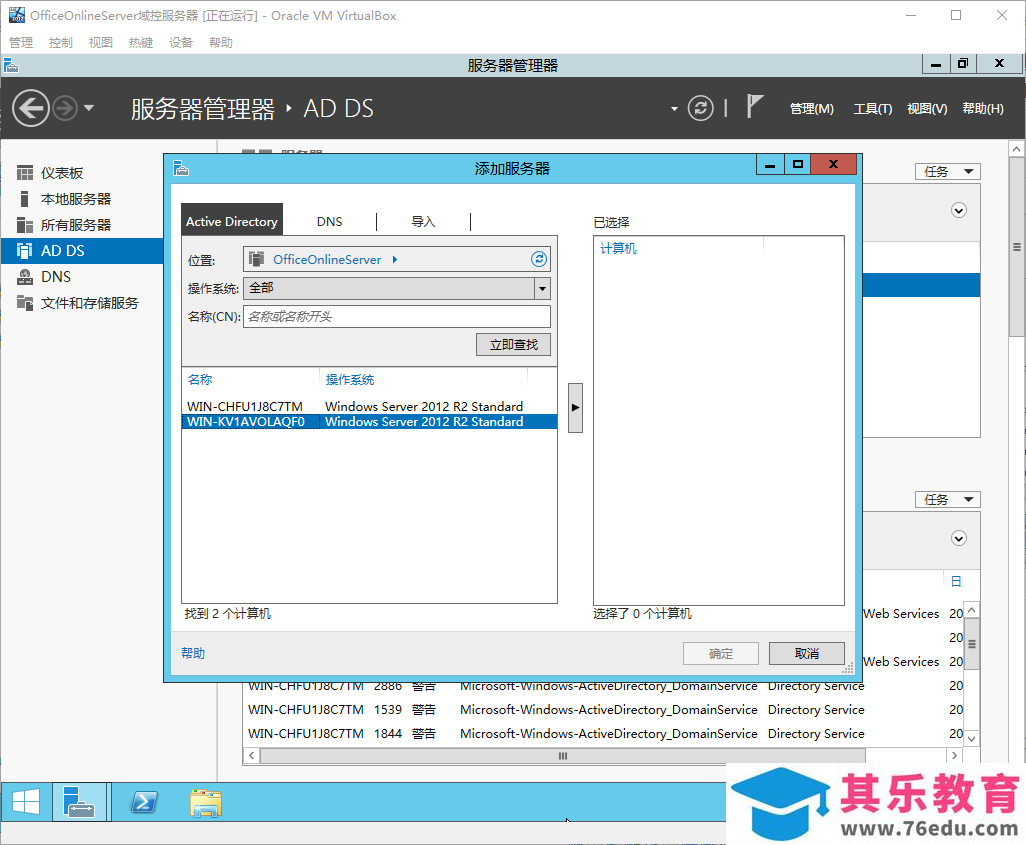Open the lower 任务 dropdown in Server Manager
The height and width of the screenshot is (845, 1026).
[x=947, y=499]
